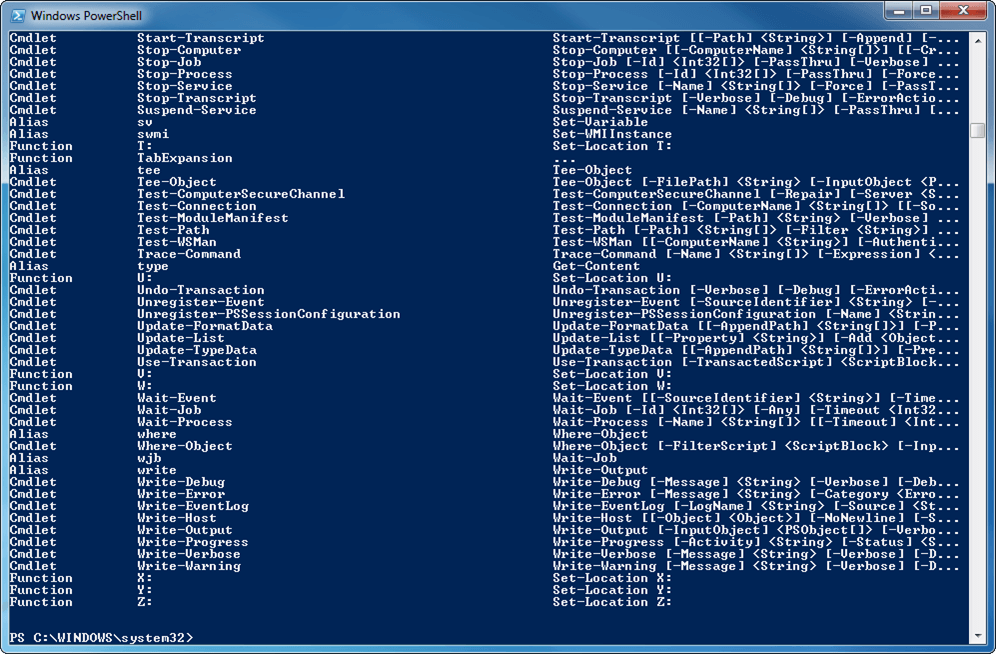Maximize the Windows PowerShell window

click(x=925, y=11)
